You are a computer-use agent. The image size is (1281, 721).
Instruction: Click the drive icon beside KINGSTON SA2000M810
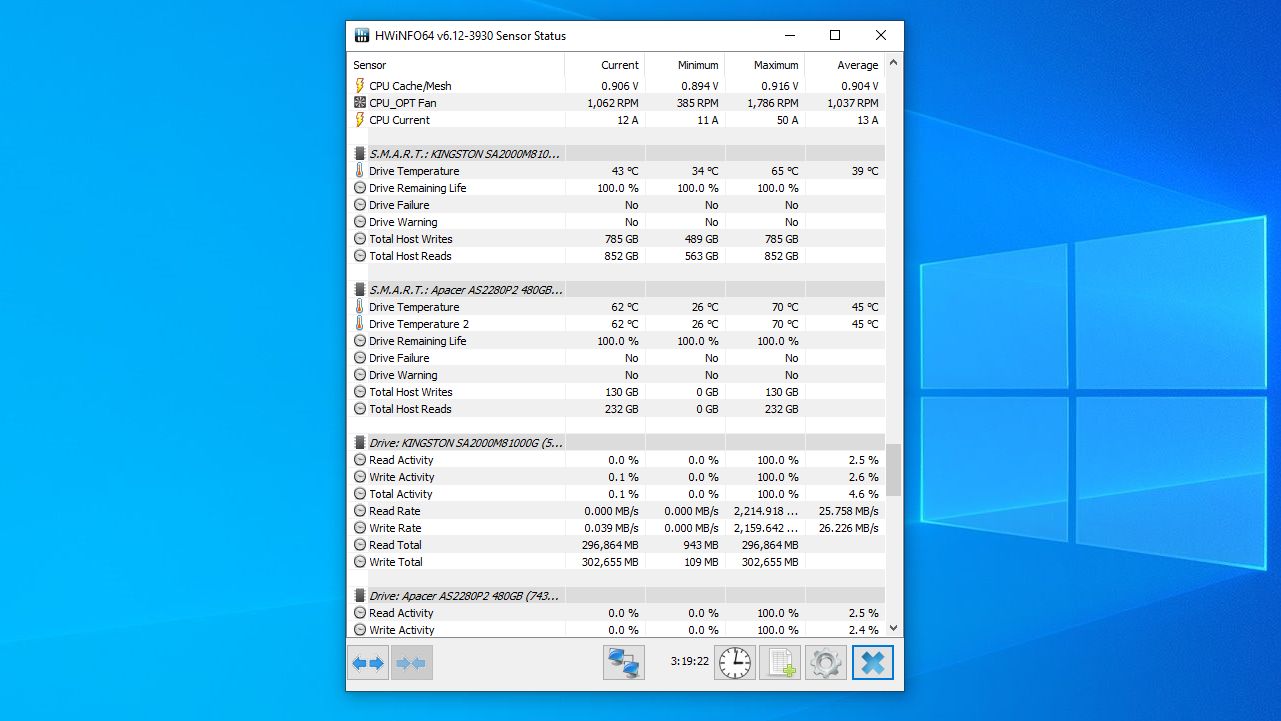click(x=359, y=153)
